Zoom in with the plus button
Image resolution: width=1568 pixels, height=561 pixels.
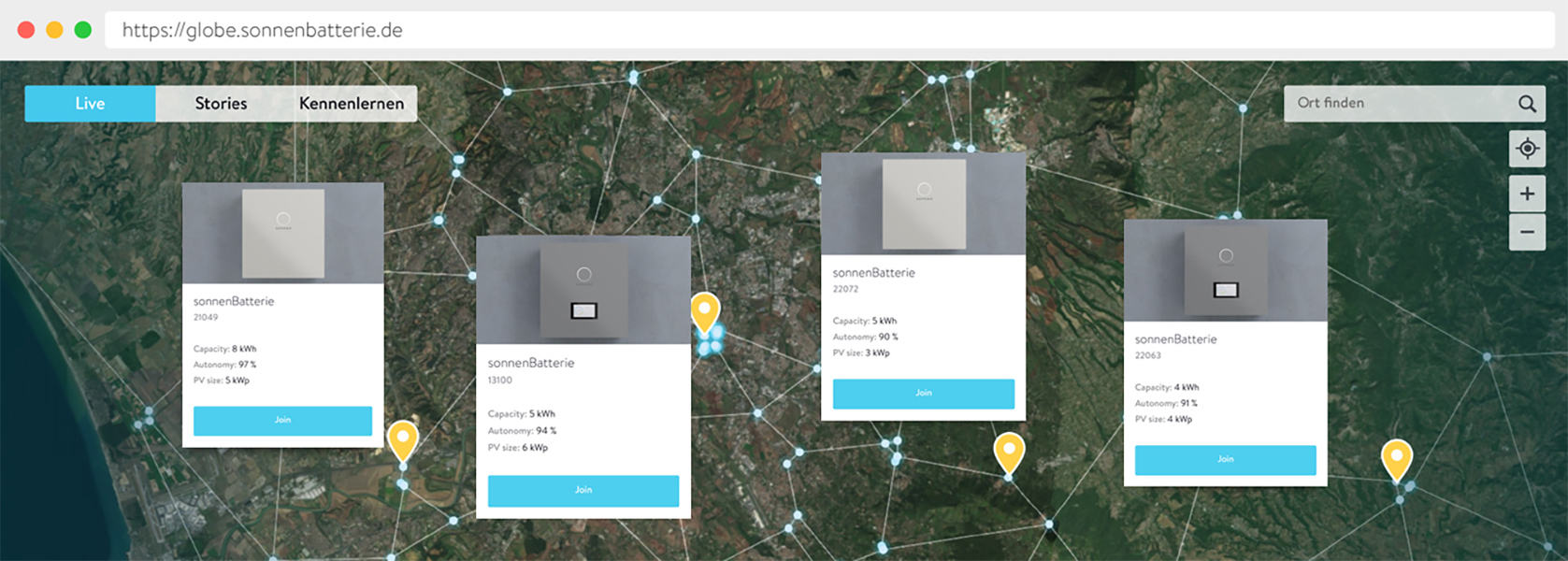(1527, 194)
